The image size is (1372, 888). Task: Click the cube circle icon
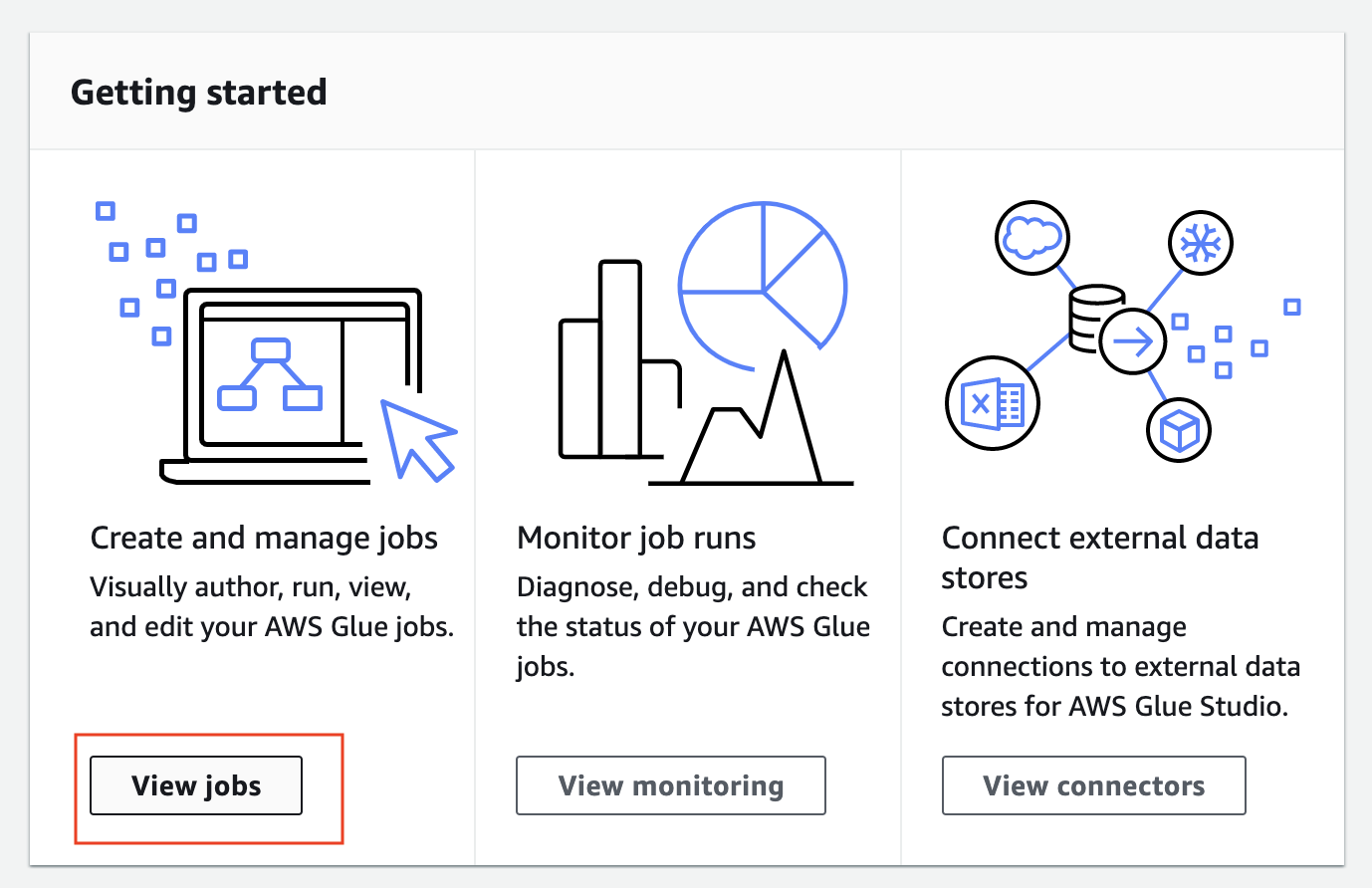click(x=1179, y=430)
